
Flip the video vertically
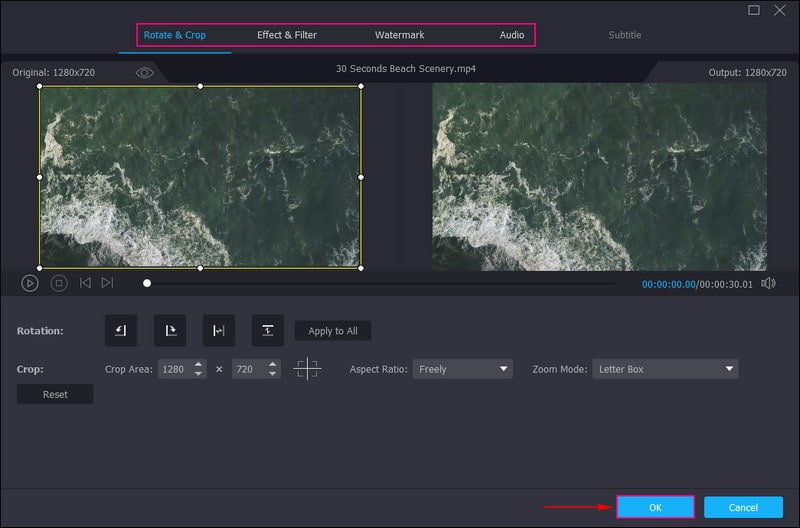pos(267,331)
